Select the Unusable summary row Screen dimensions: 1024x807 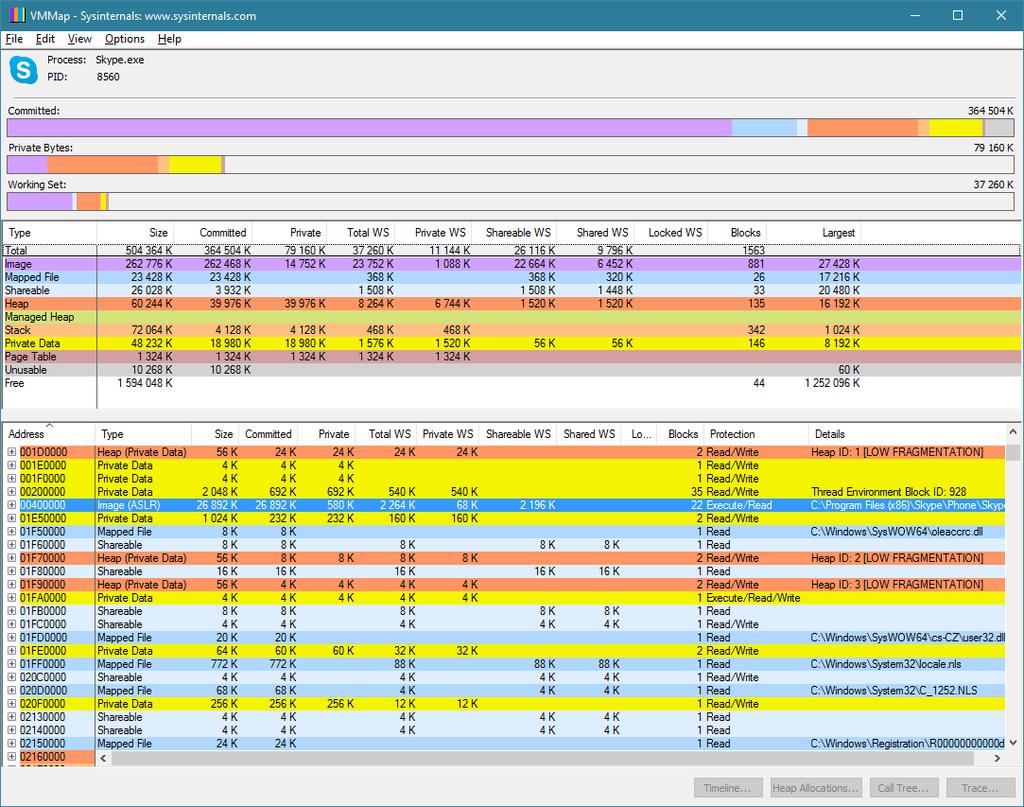(512, 370)
